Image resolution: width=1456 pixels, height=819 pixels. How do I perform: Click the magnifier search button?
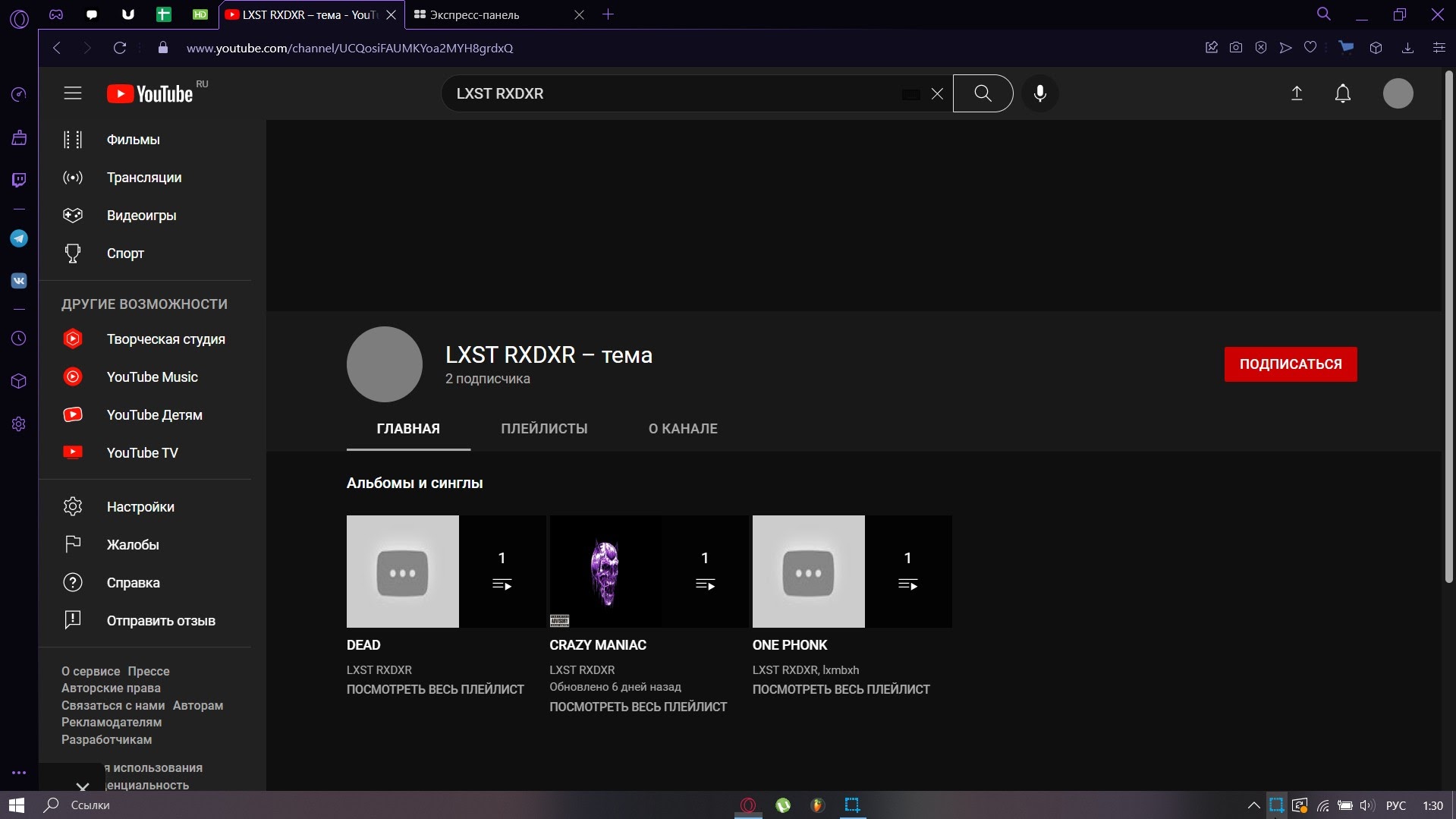(983, 93)
